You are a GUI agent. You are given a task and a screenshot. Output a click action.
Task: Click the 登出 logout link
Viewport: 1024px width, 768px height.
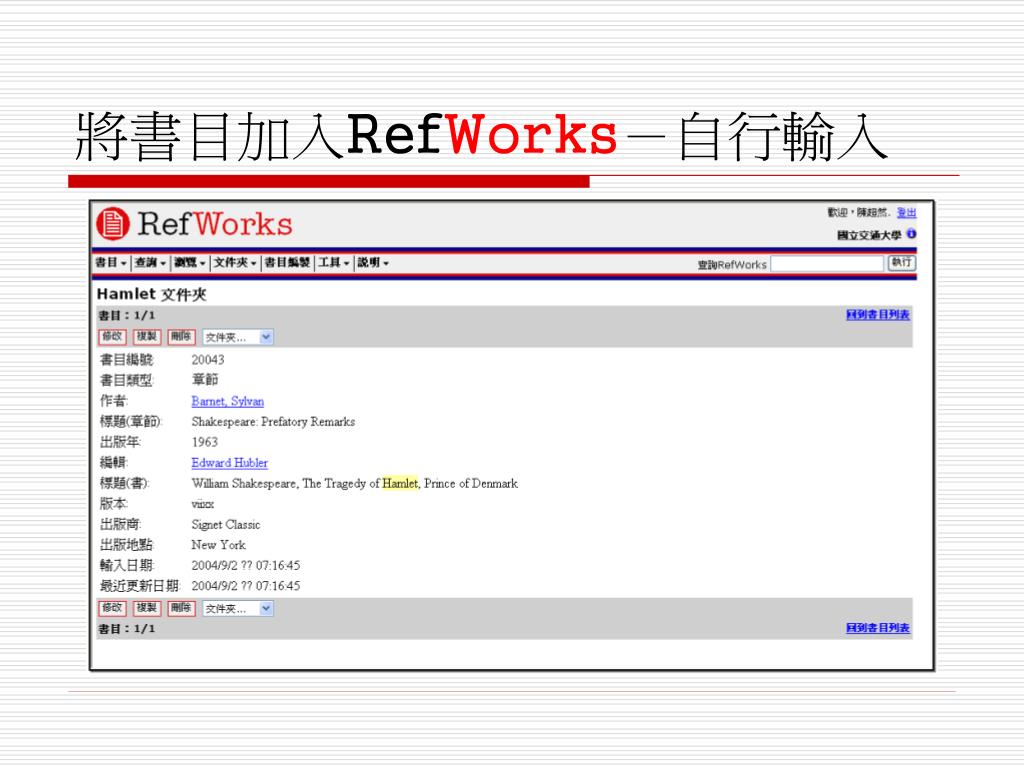point(906,213)
